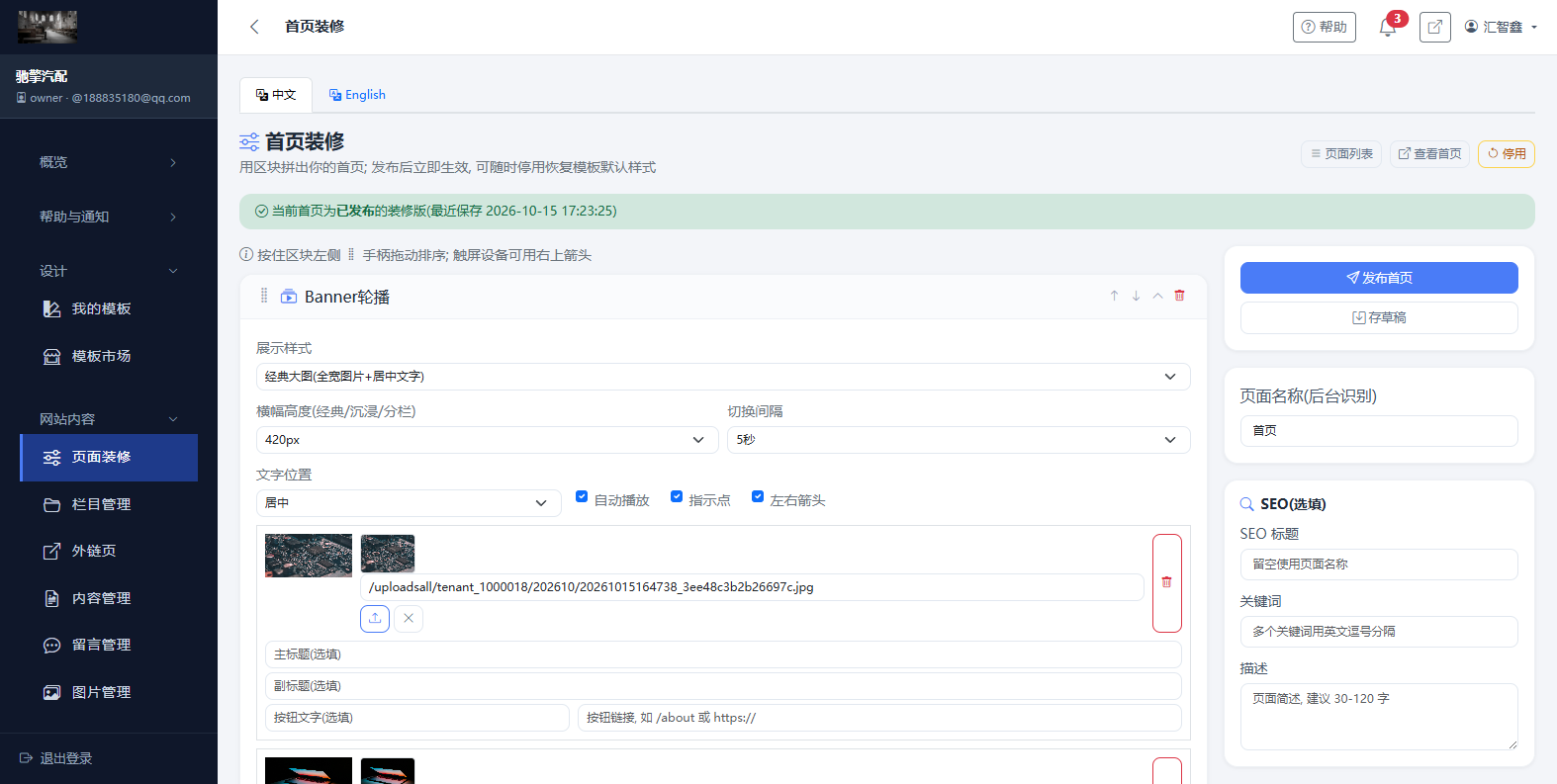
Task: Expand 概览 sidebar section
Action: 109,162
